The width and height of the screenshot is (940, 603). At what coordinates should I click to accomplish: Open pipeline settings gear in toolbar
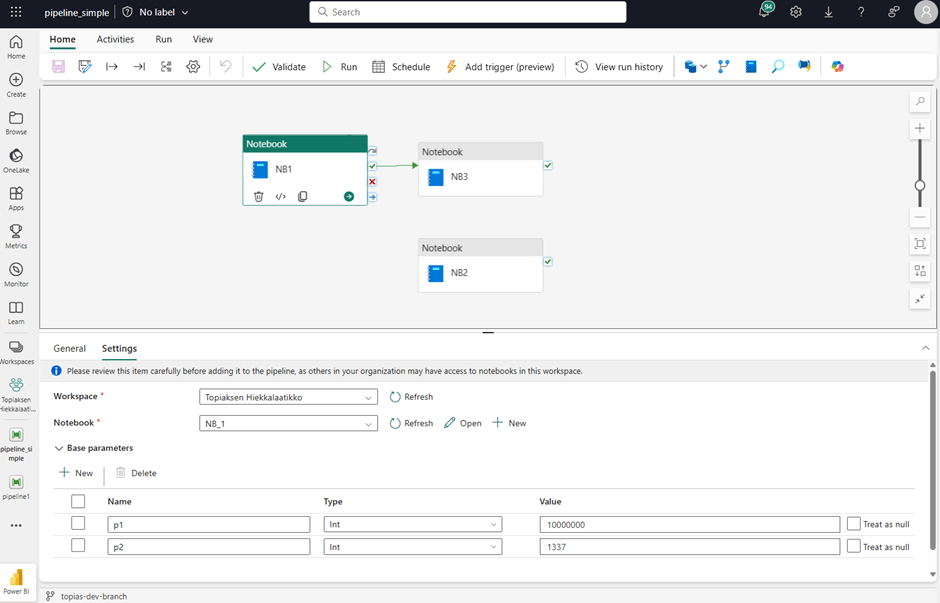(193, 67)
